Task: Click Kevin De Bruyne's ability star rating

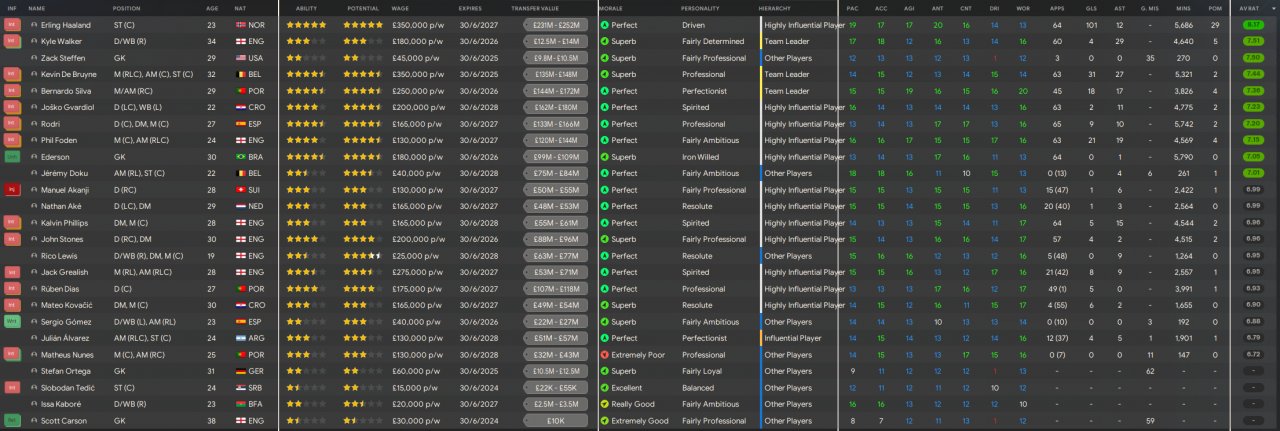Action: pyautogui.click(x=305, y=74)
